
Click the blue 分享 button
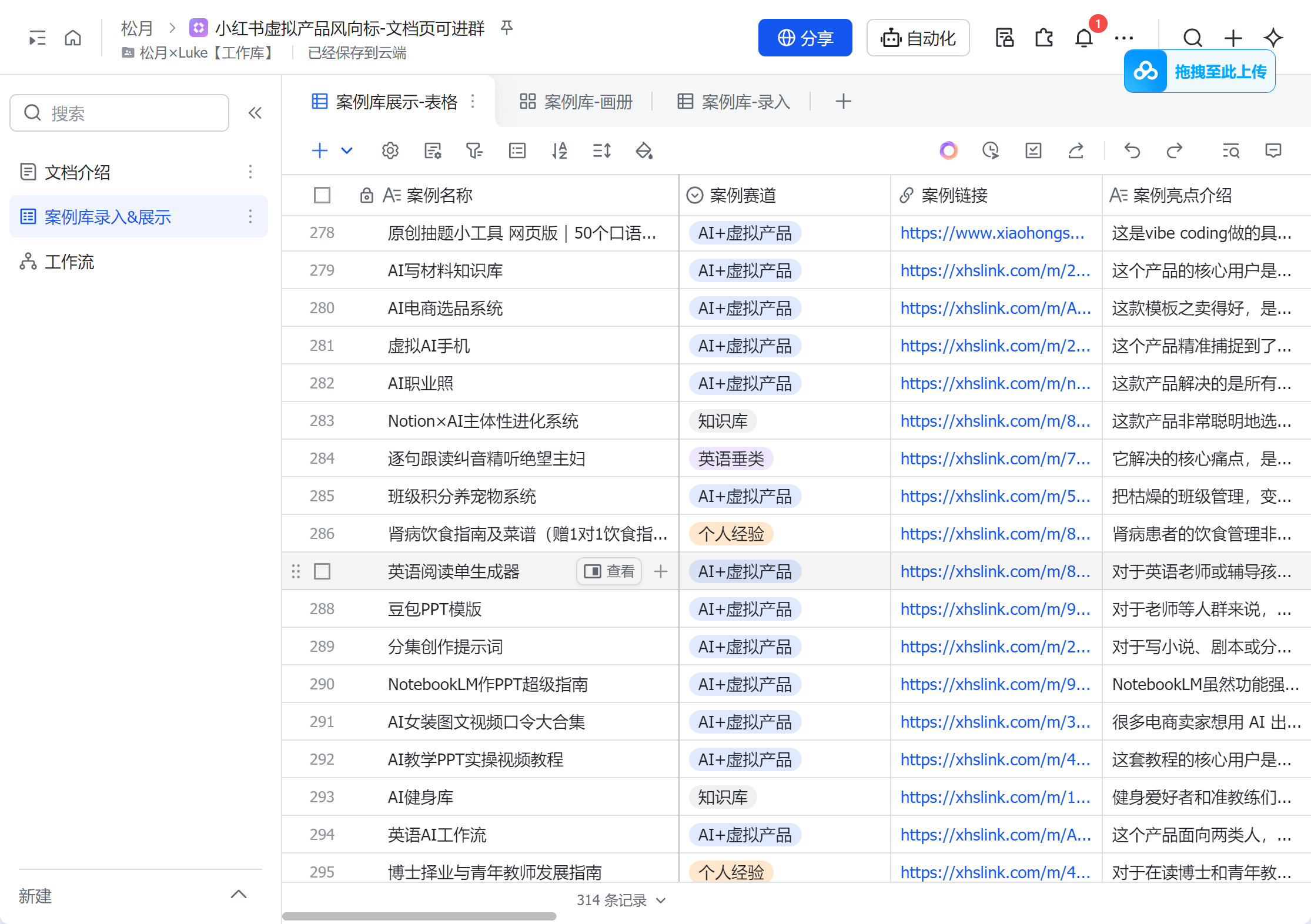tap(805, 38)
